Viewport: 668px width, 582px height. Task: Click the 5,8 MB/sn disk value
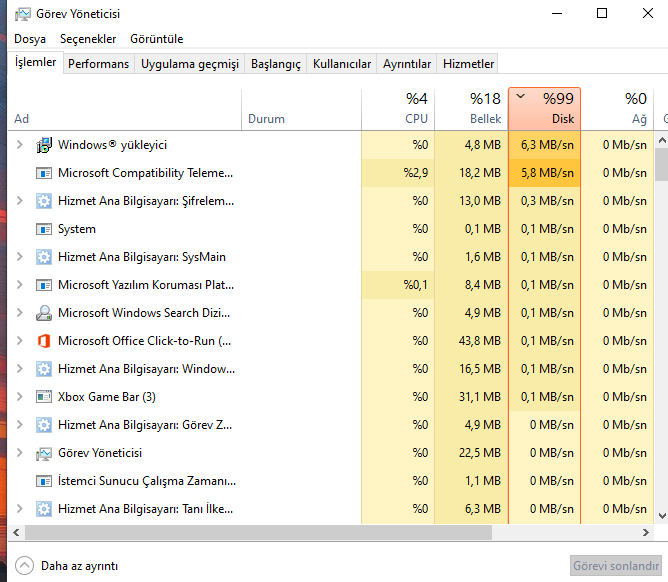[547, 173]
